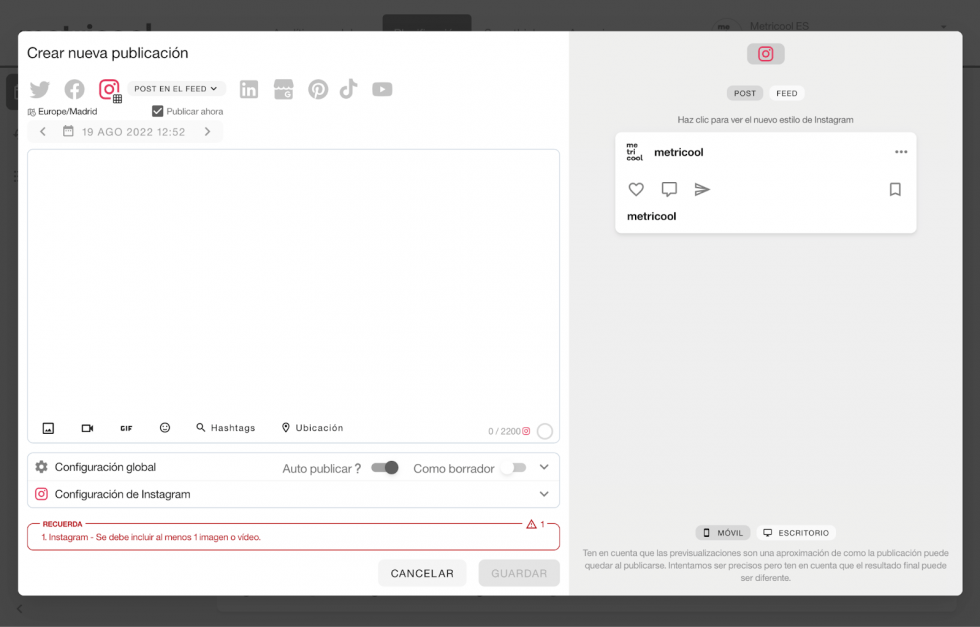Select the TikTok channel icon

tap(349, 89)
